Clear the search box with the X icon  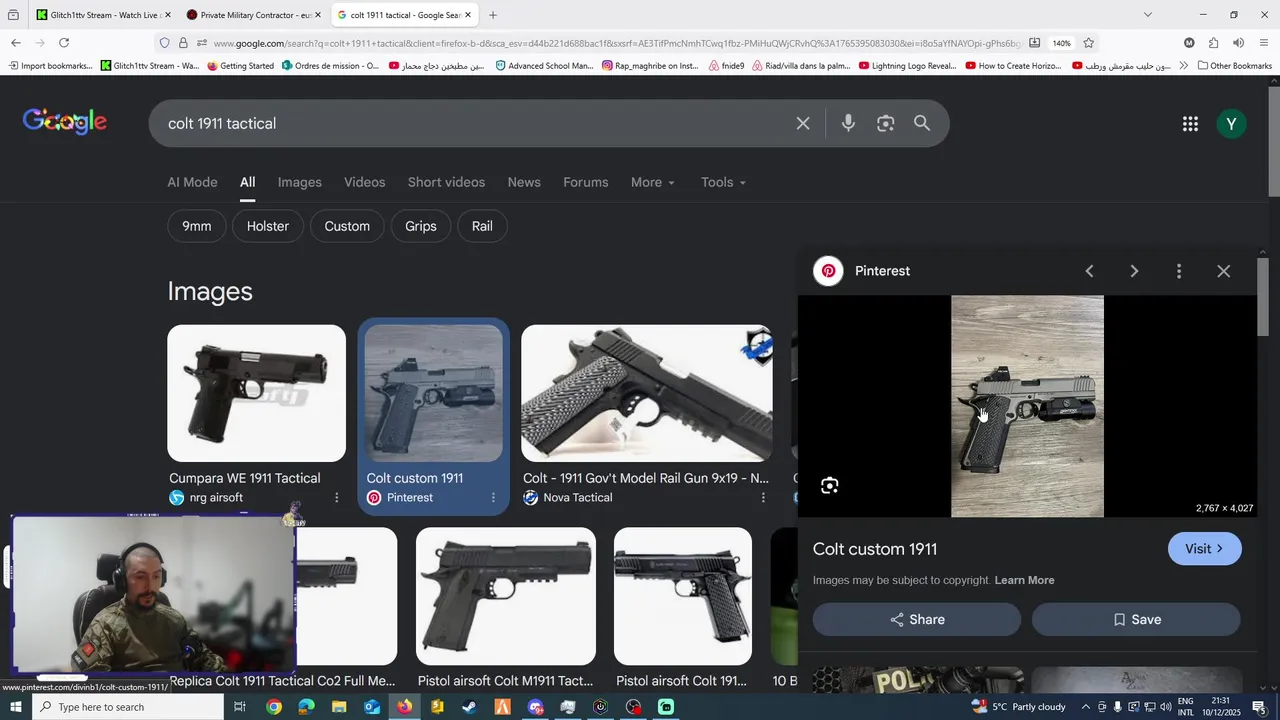tap(803, 124)
